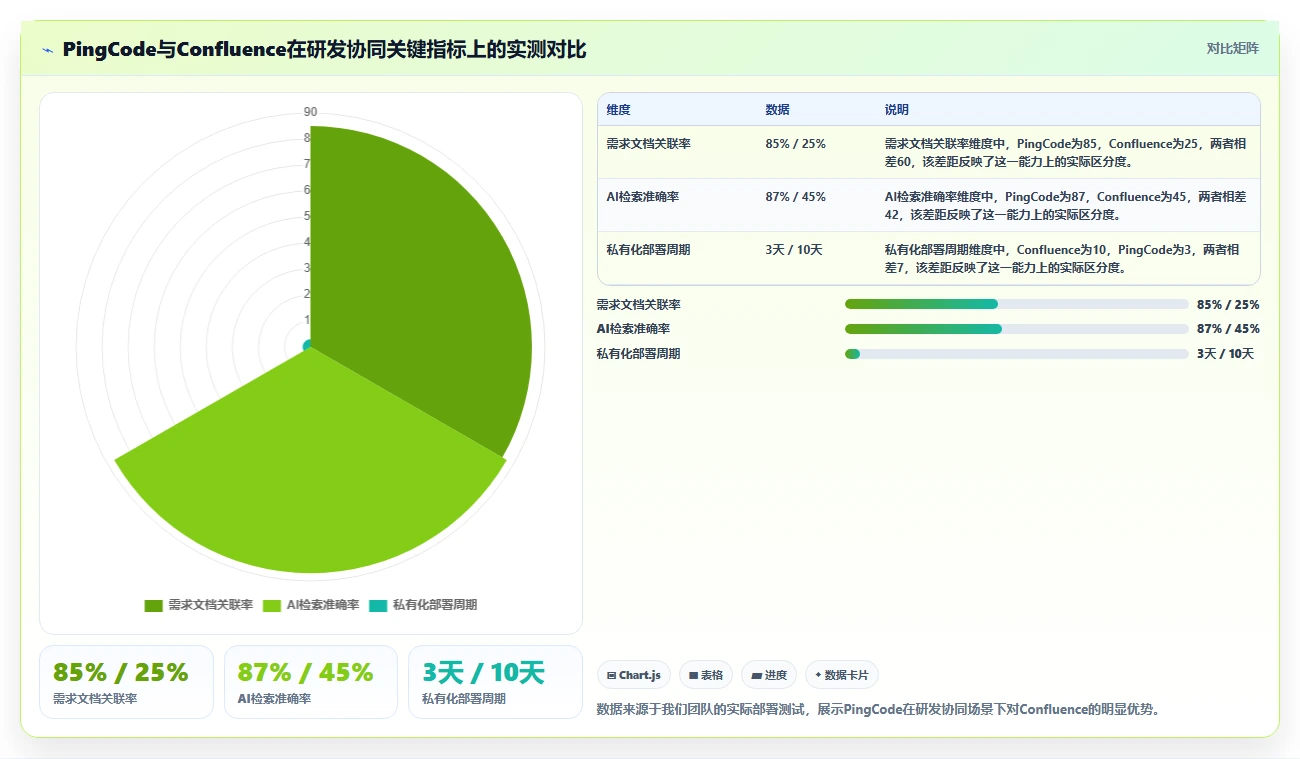
Task: Click the AI检索准确率 label left of progress bar
Action: (x=634, y=329)
